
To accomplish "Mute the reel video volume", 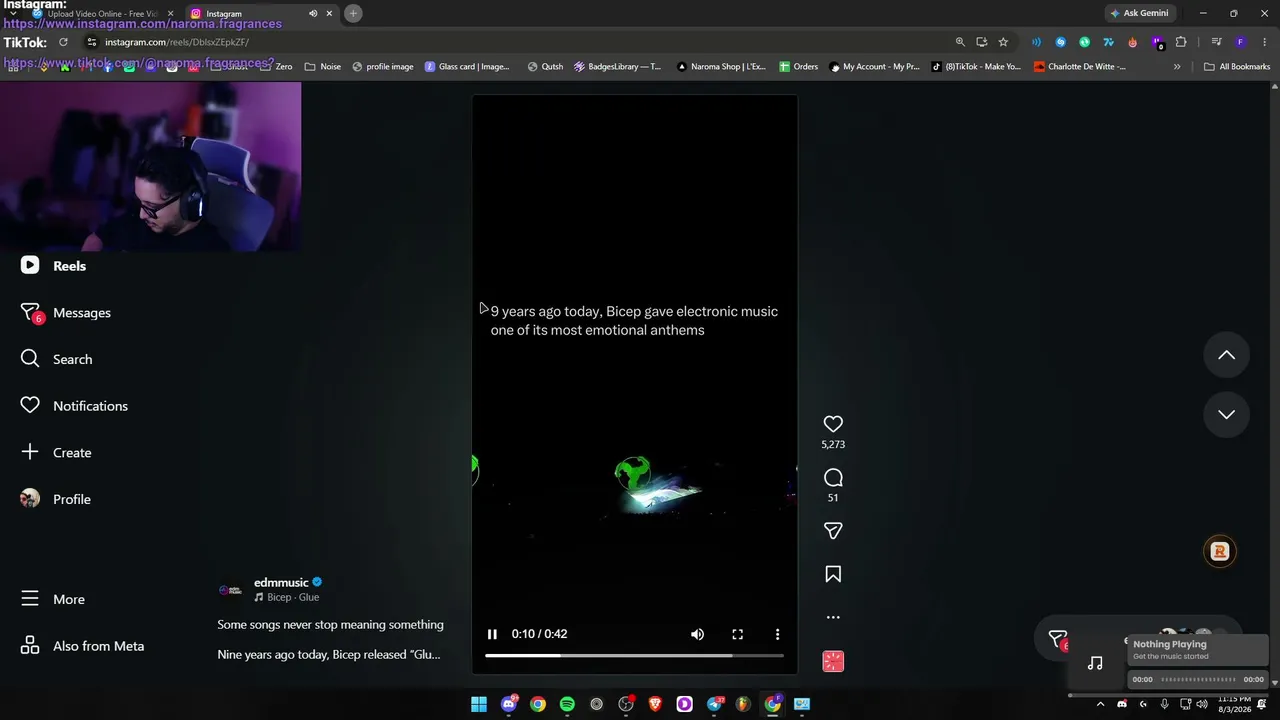I will pos(697,634).
